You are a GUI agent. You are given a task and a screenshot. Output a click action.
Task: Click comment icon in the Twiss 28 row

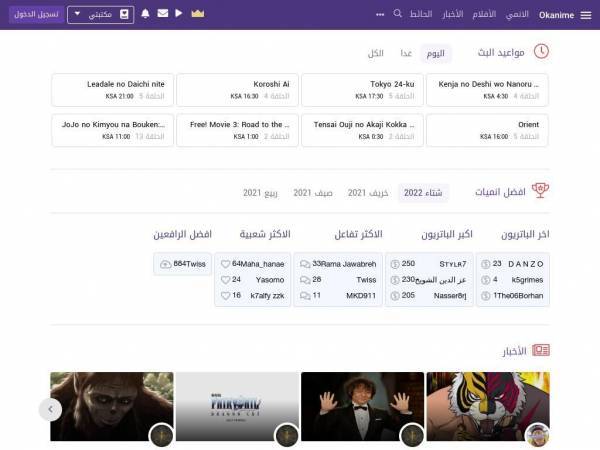coord(305,280)
